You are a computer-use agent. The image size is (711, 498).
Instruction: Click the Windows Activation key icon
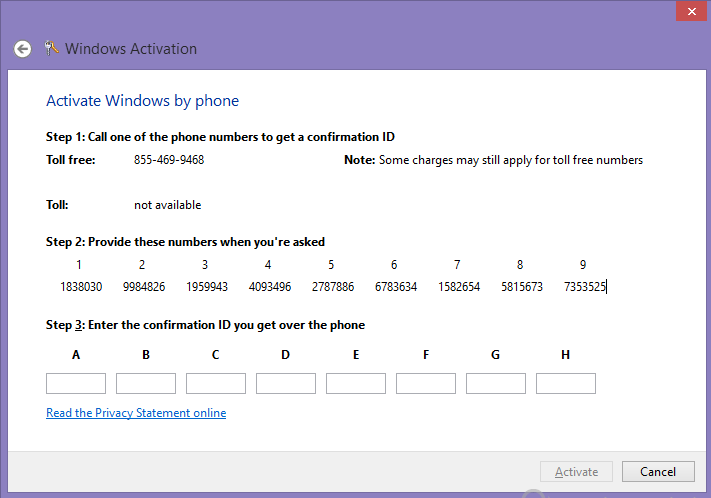click(51, 48)
